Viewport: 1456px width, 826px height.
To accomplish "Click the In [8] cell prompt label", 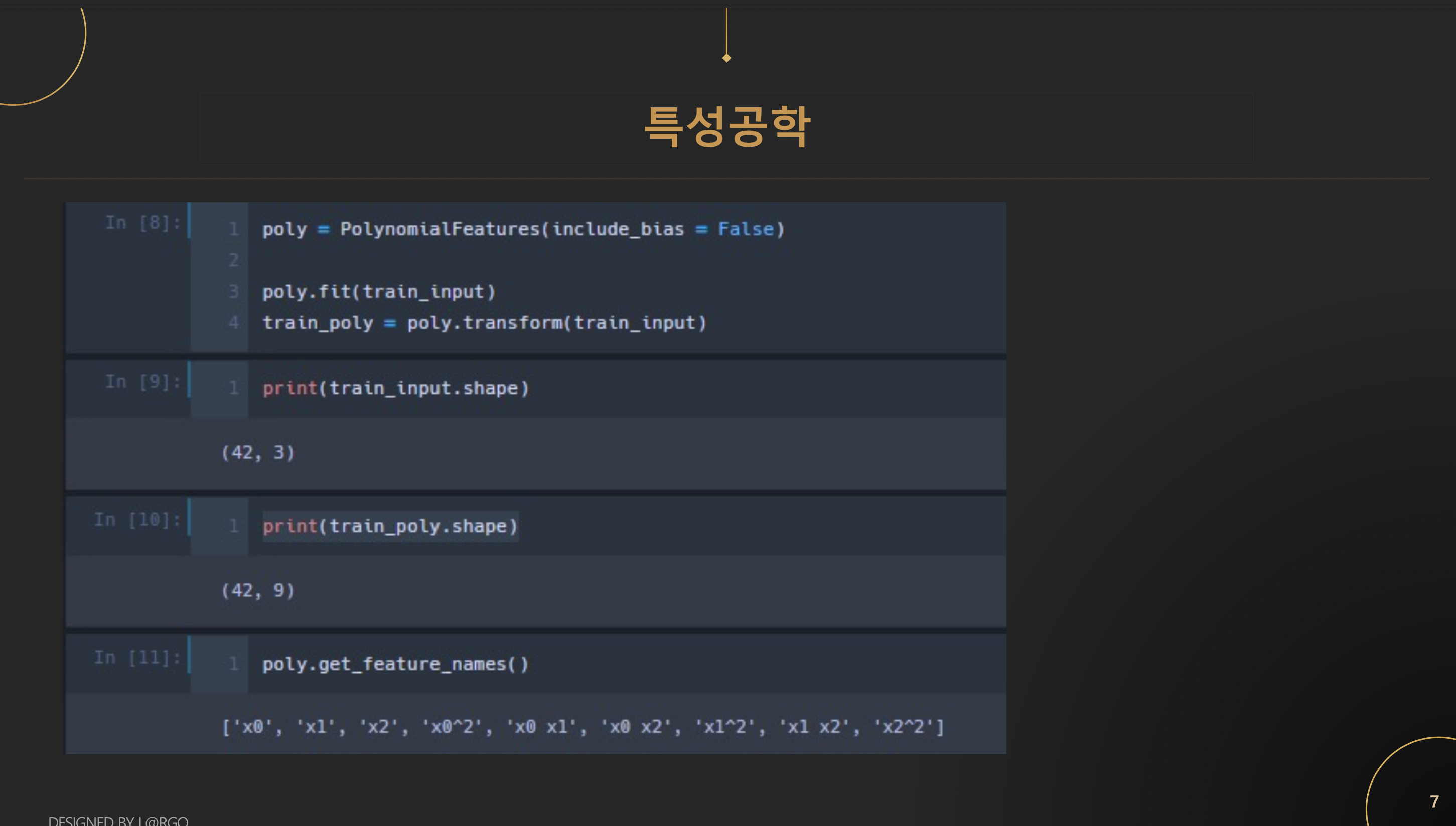I will click(143, 223).
